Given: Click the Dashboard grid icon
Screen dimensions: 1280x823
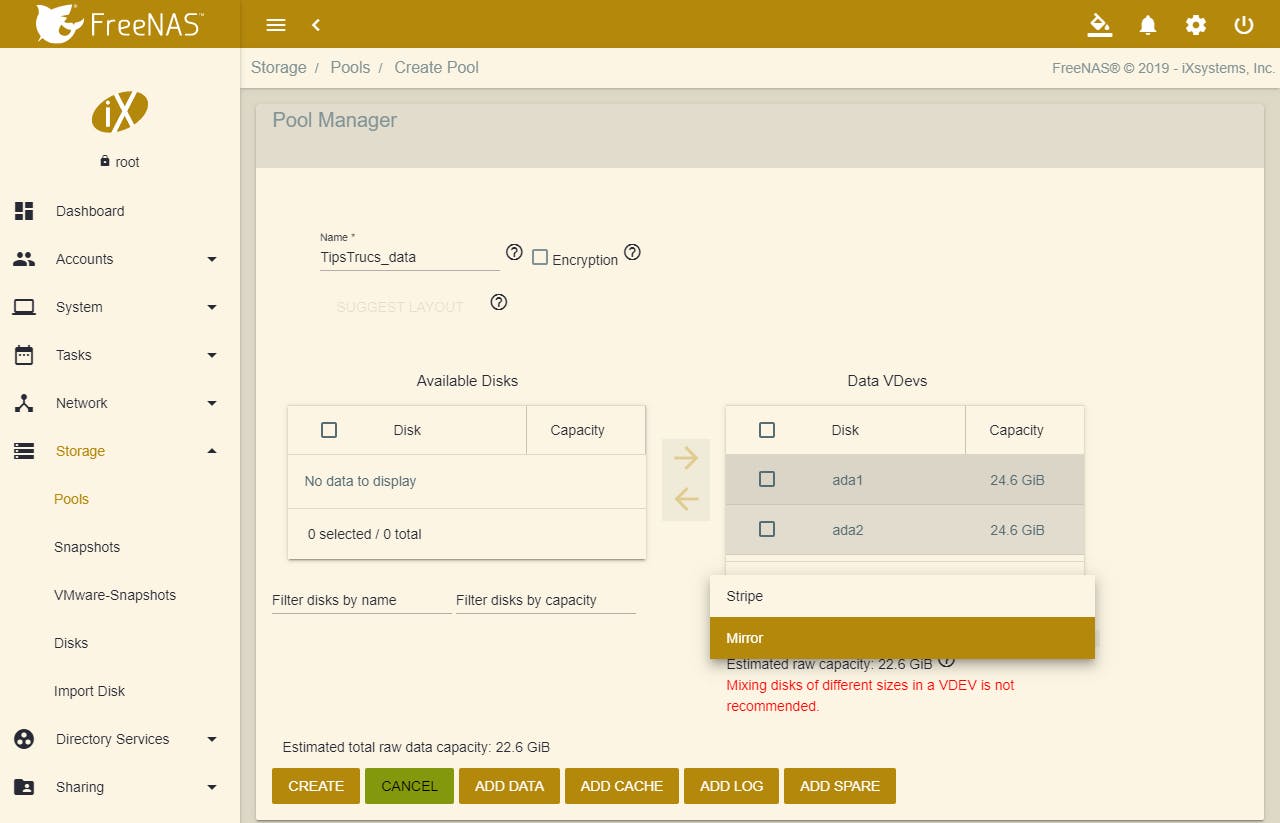Looking at the screenshot, I should point(24,211).
